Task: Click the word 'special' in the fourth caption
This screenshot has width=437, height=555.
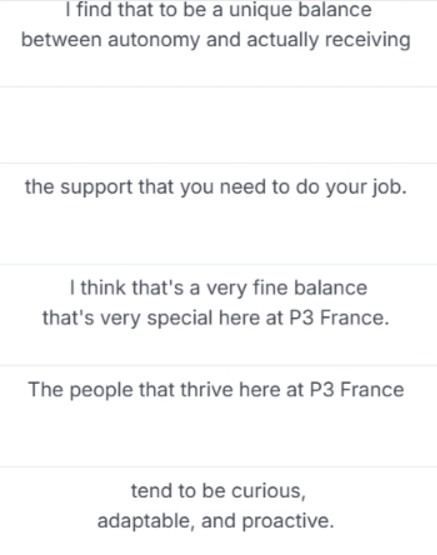Action: (x=180, y=318)
